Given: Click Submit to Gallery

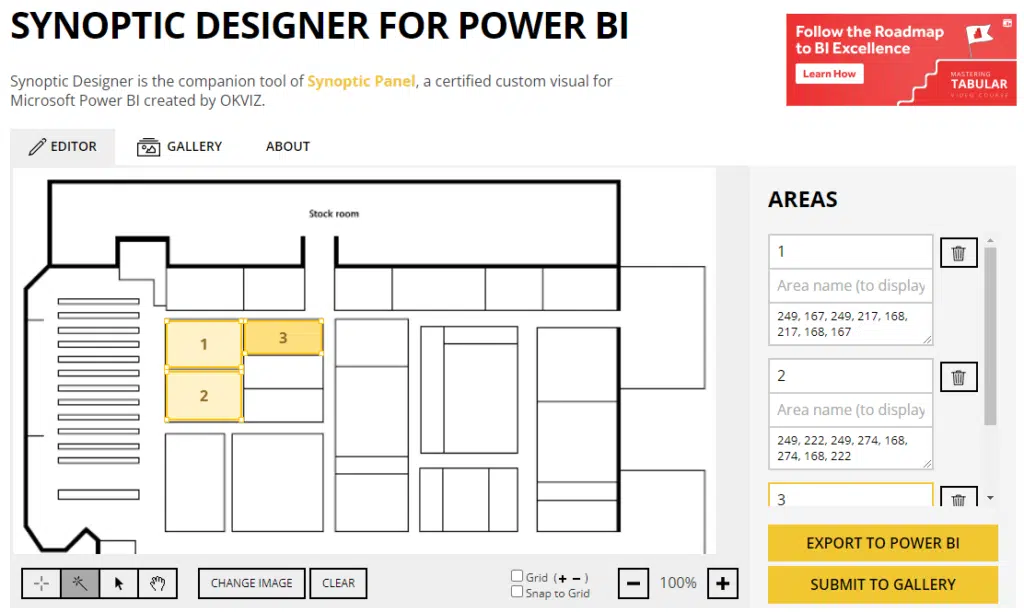Looking at the screenshot, I should [882, 584].
